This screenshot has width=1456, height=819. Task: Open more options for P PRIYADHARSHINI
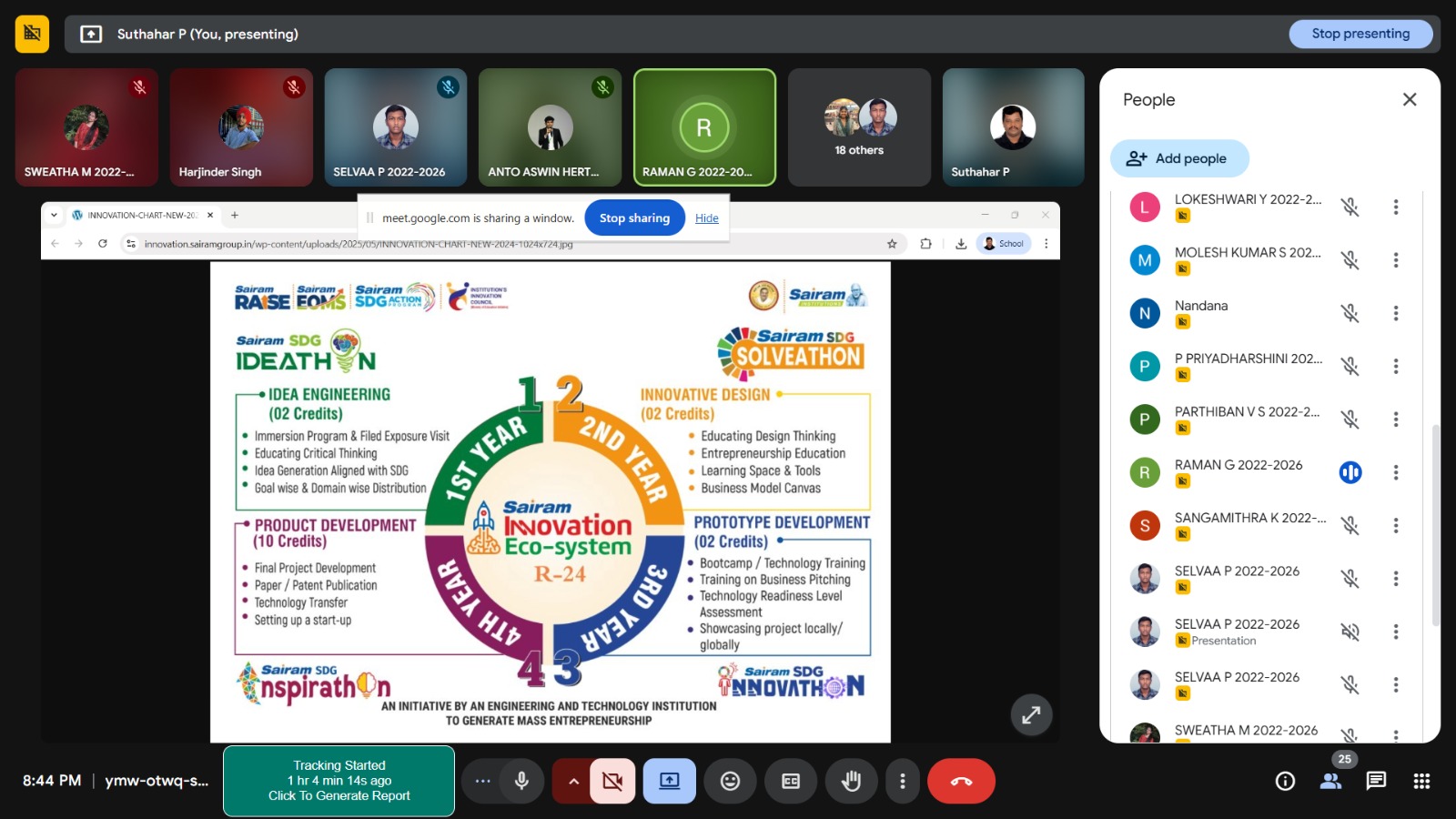coord(1396,366)
